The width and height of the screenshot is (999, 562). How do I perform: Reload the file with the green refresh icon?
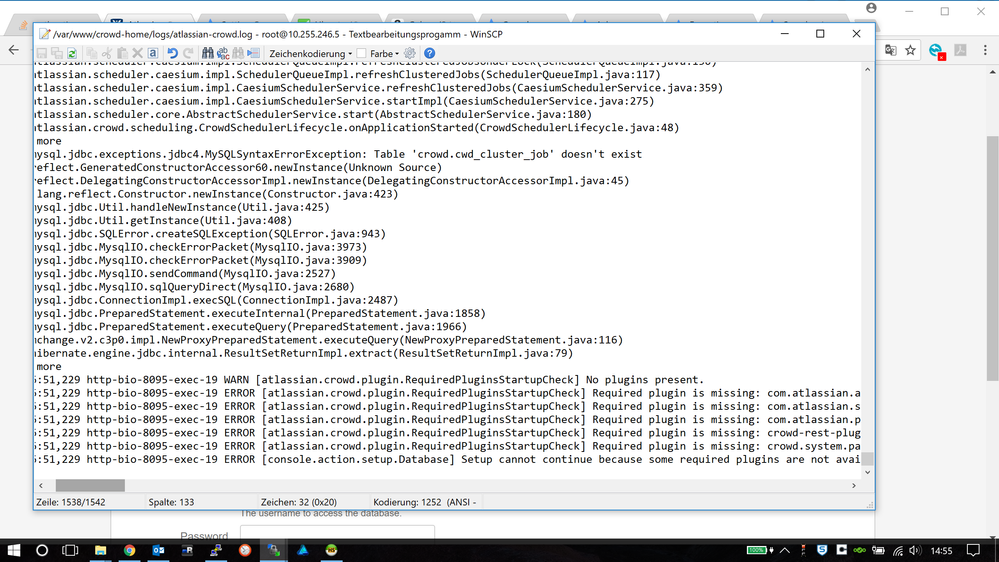72,54
